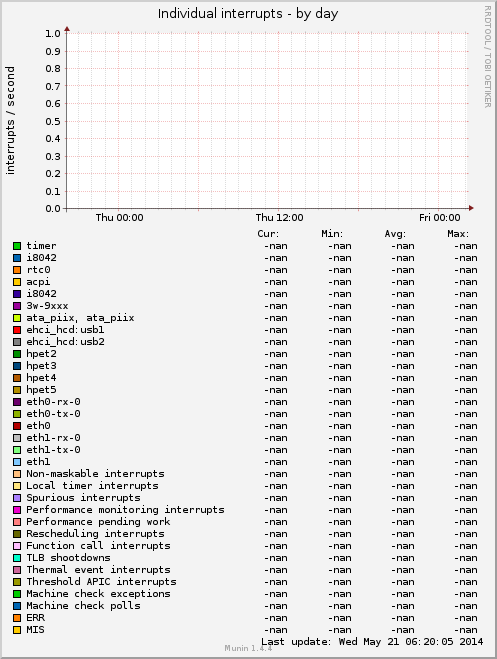This screenshot has height=659, width=497.
Task: Click the Fri 00:00 time axis label
Action: pos(440,218)
